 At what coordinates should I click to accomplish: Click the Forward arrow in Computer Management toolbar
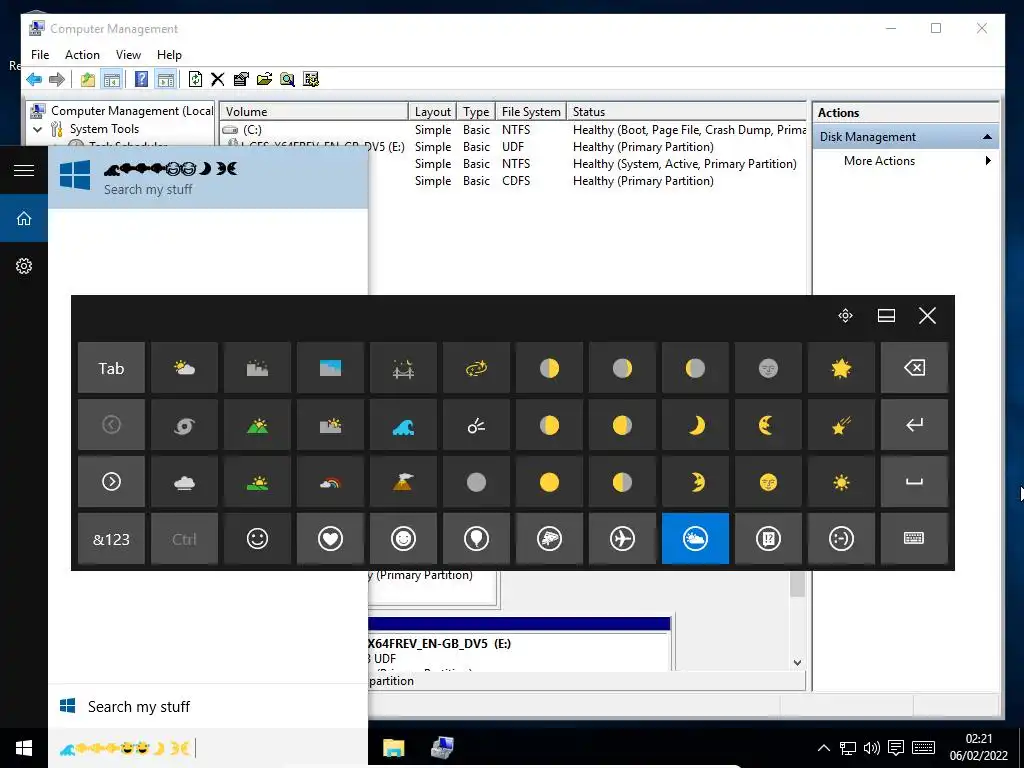click(x=57, y=80)
